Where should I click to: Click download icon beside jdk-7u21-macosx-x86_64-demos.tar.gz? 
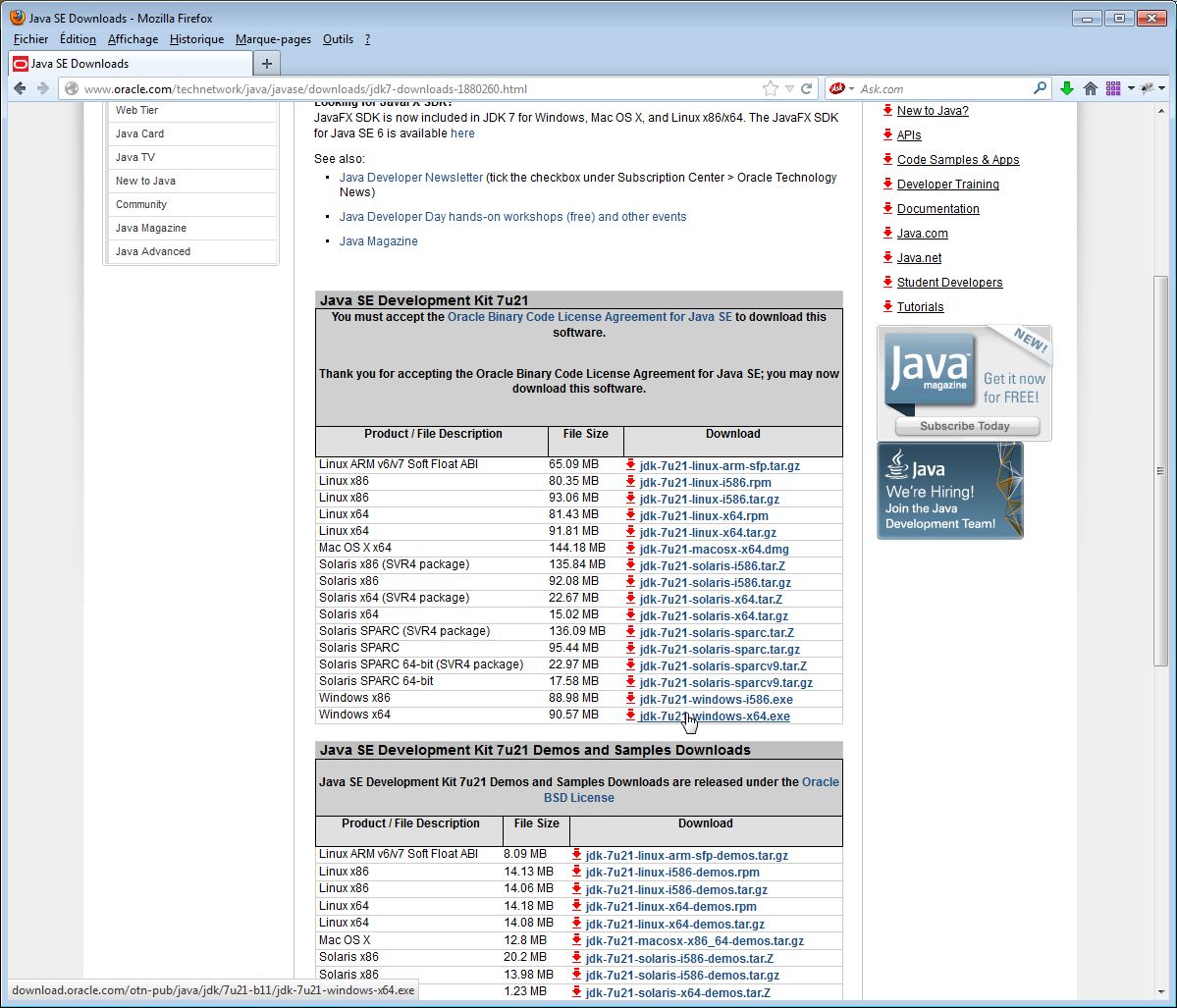click(576, 939)
